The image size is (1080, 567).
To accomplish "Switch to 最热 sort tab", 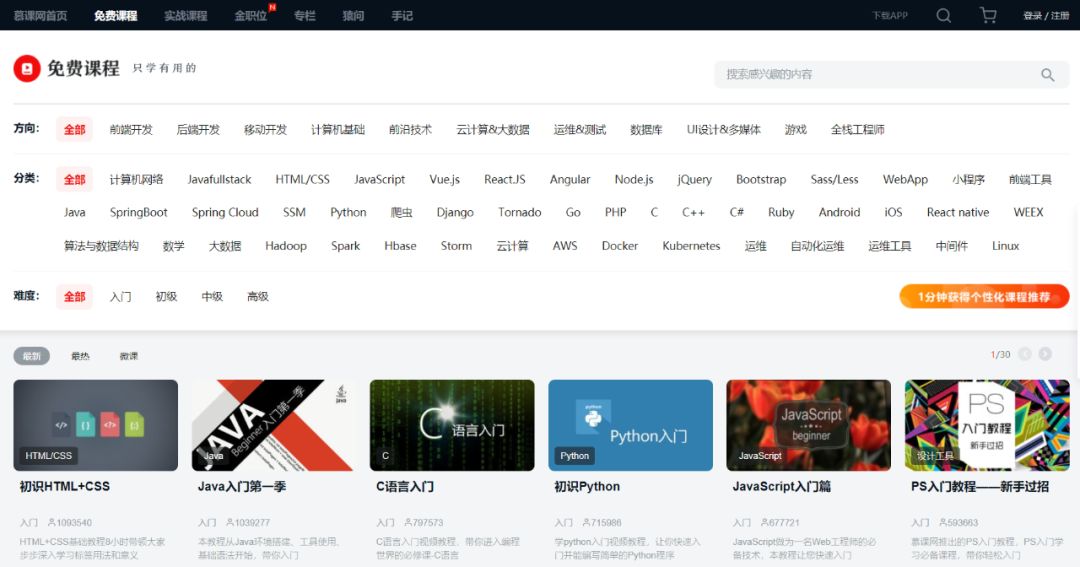I will pos(81,355).
